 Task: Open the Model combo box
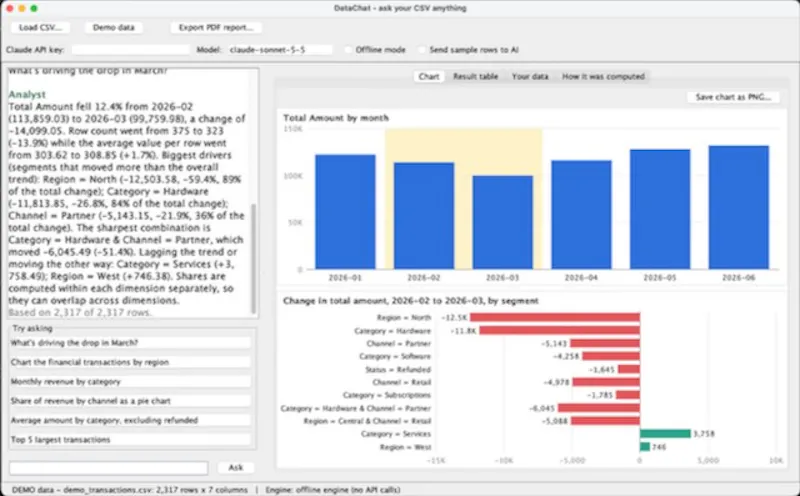[280, 49]
